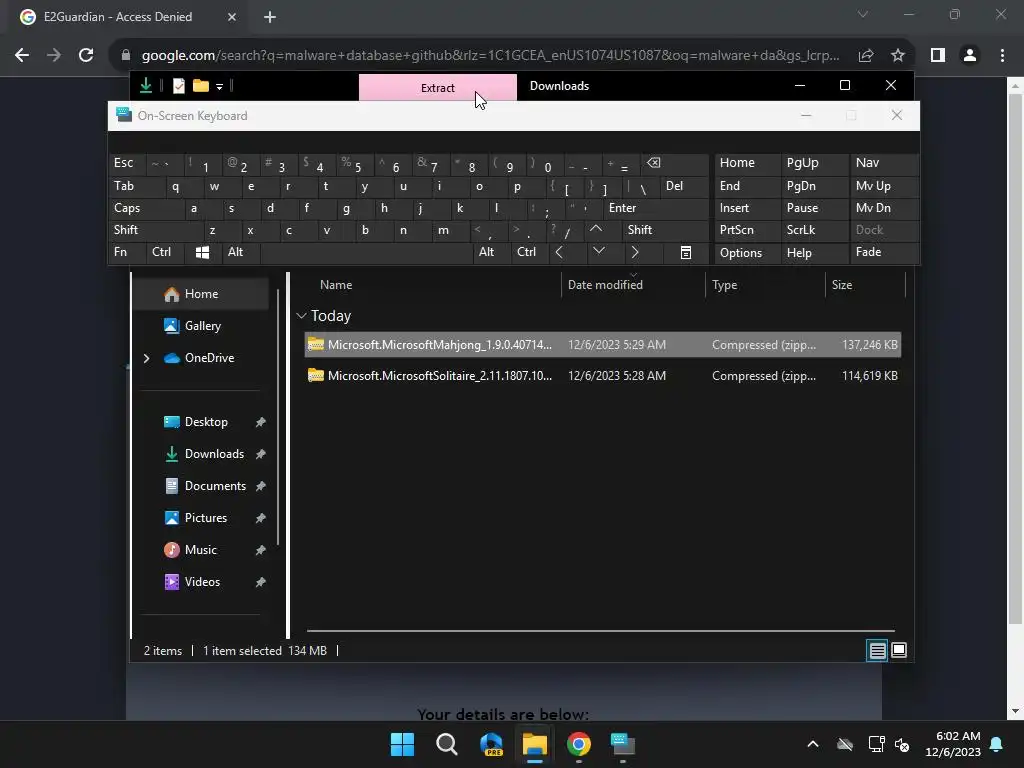The height and width of the screenshot is (768, 1024).
Task: Show hidden system tray icons
Action: (x=812, y=744)
